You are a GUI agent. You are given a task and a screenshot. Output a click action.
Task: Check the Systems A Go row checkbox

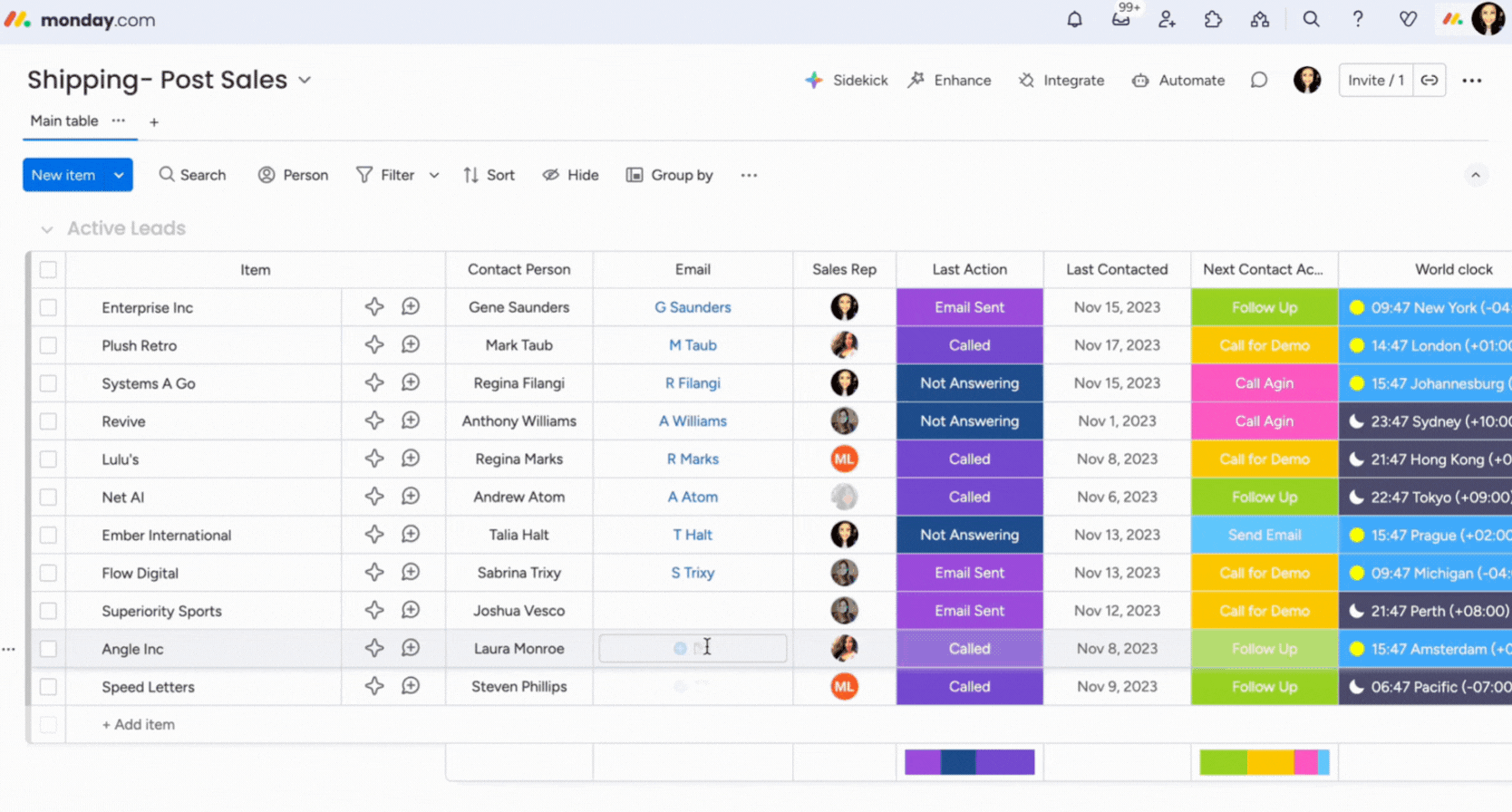(x=48, y=383)
